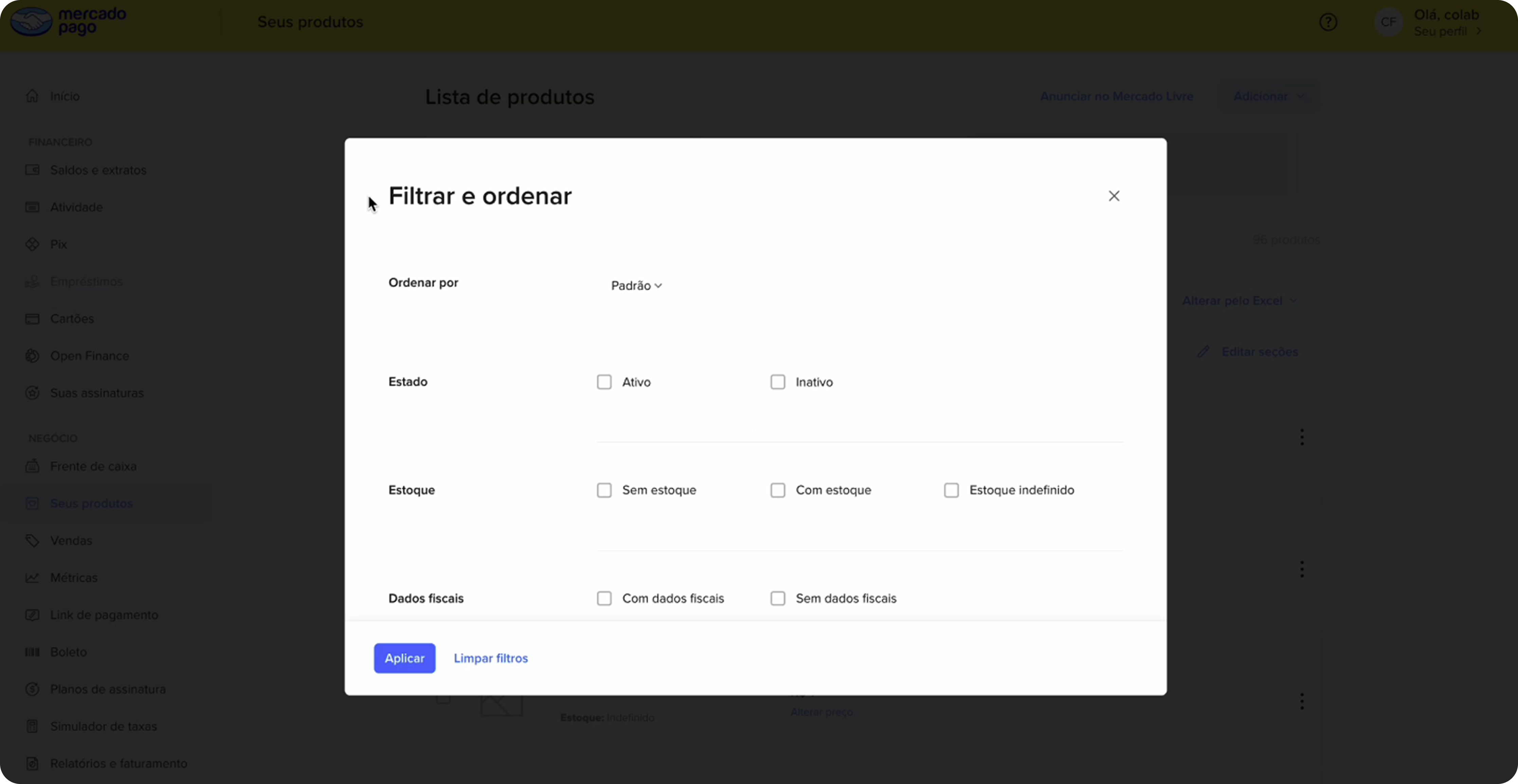Select Seus produtos in the sidebar
This screenshot has height=784, width=1518.
tap(91, 504)
